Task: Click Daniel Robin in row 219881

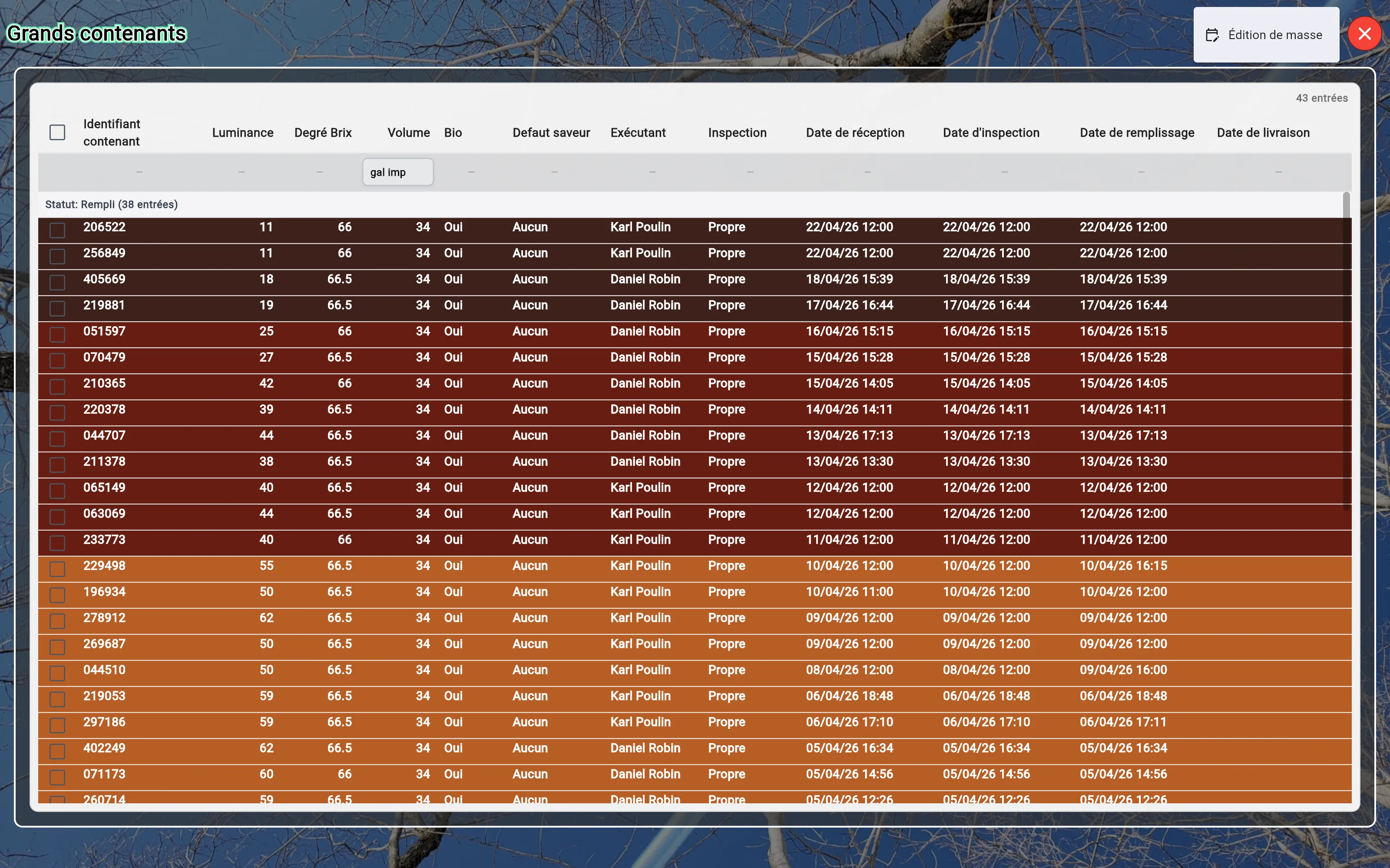Action: coord(645,305)
